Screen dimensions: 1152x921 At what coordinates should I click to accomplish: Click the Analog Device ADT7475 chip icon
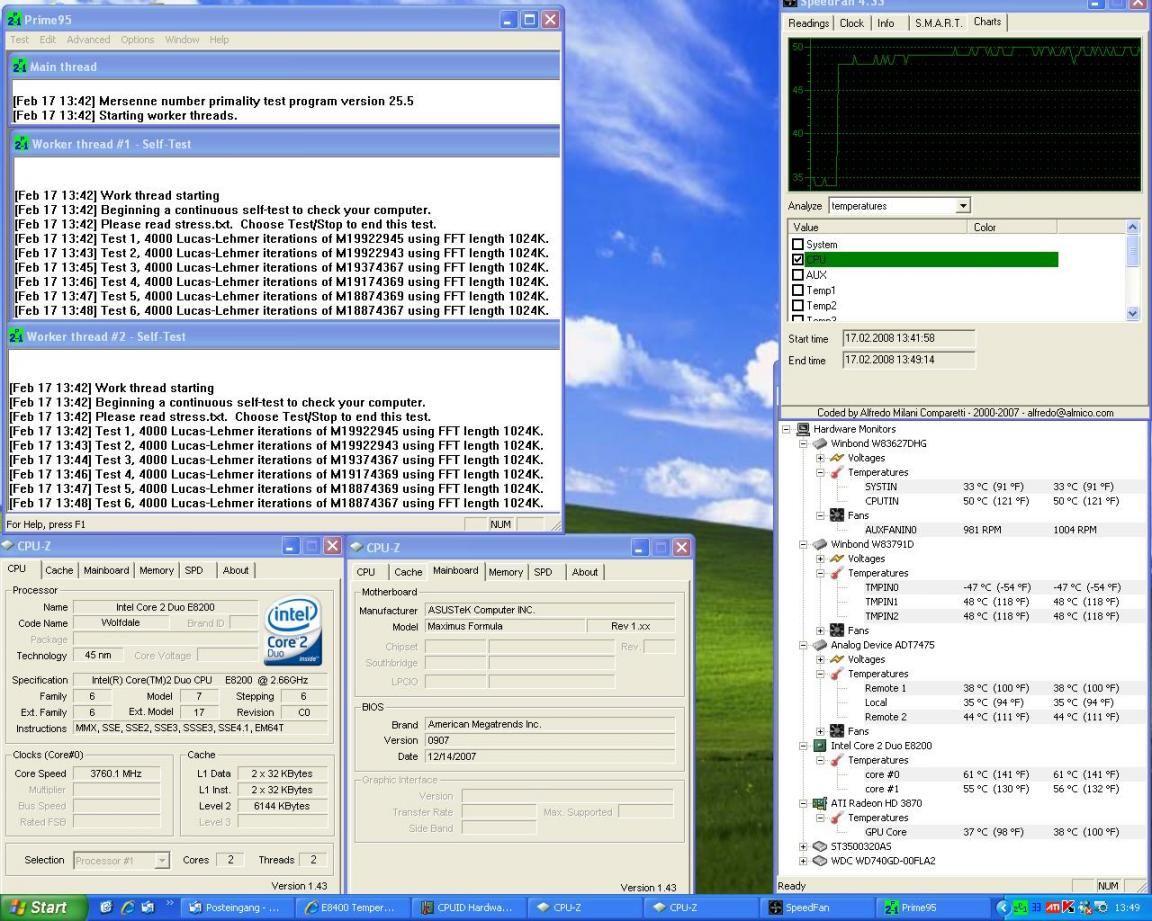pos(820,645)
